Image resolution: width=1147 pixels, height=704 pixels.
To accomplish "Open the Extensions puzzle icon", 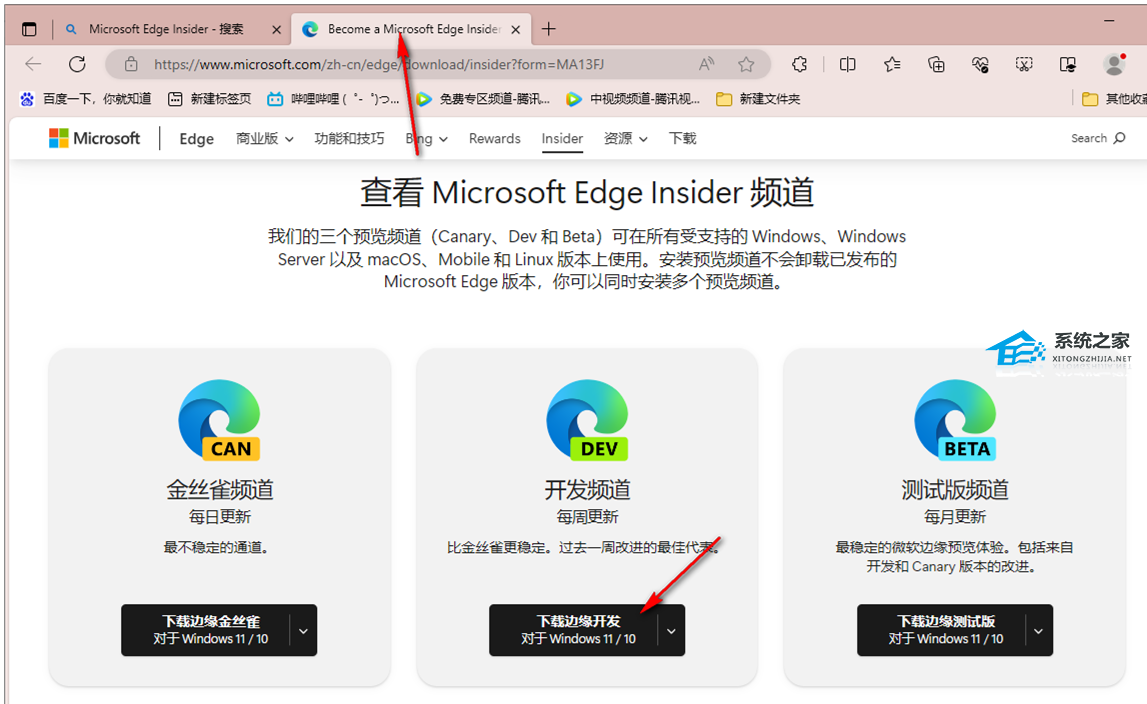I will pyautogui.click(x=800, y=64).
